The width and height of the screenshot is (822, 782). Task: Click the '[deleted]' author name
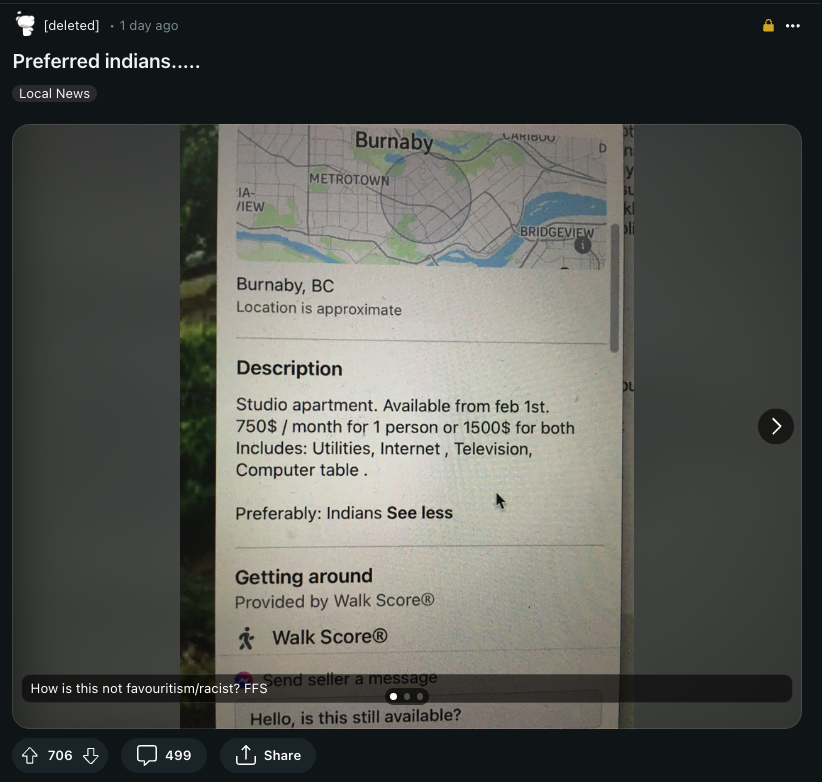tap(72, 26)
